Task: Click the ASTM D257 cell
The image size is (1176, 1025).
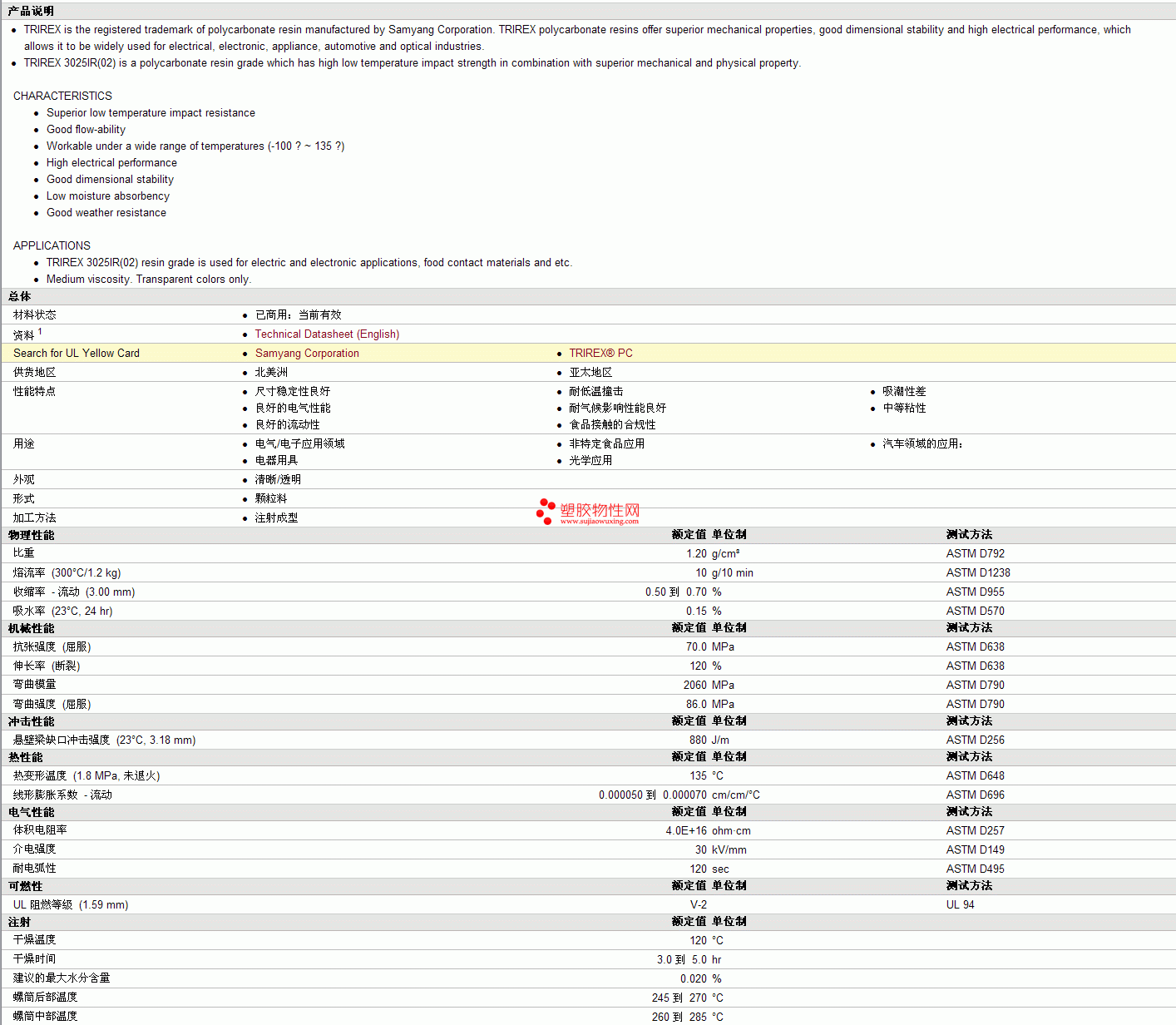Action: click(x=975, y=830)
